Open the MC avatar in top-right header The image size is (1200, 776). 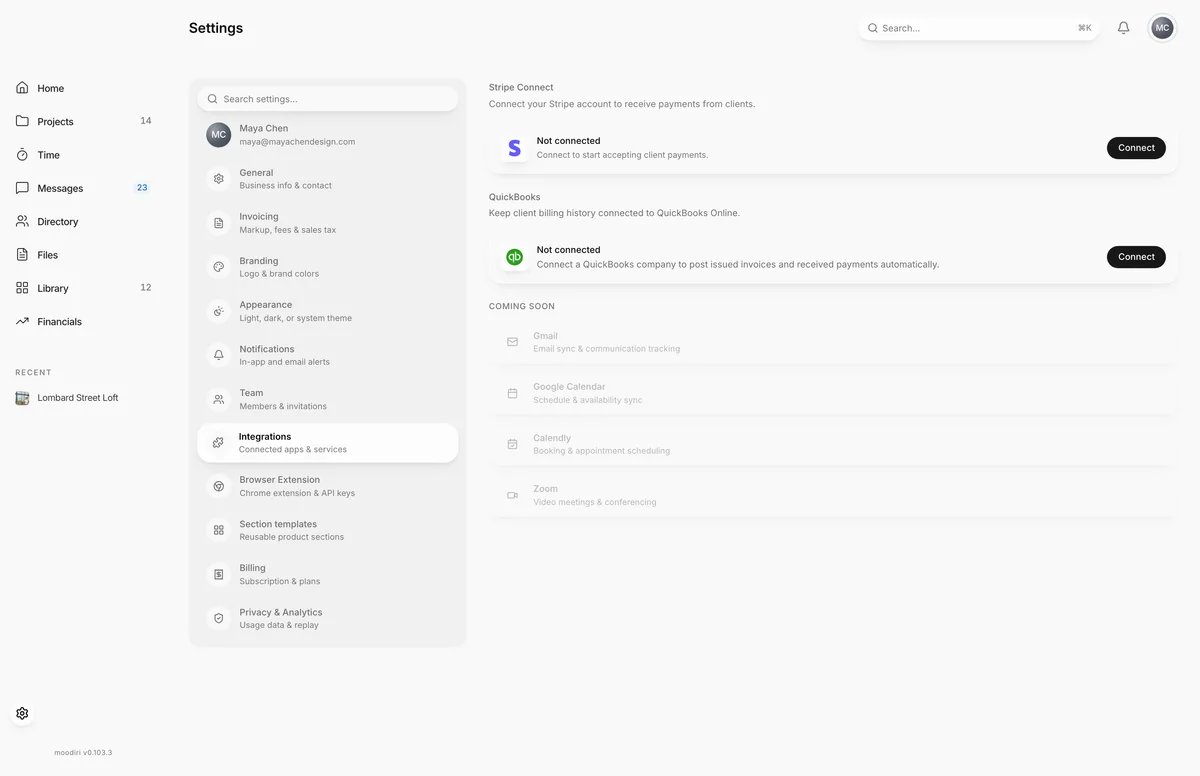pyautogui.click(x=1162, y=28)
